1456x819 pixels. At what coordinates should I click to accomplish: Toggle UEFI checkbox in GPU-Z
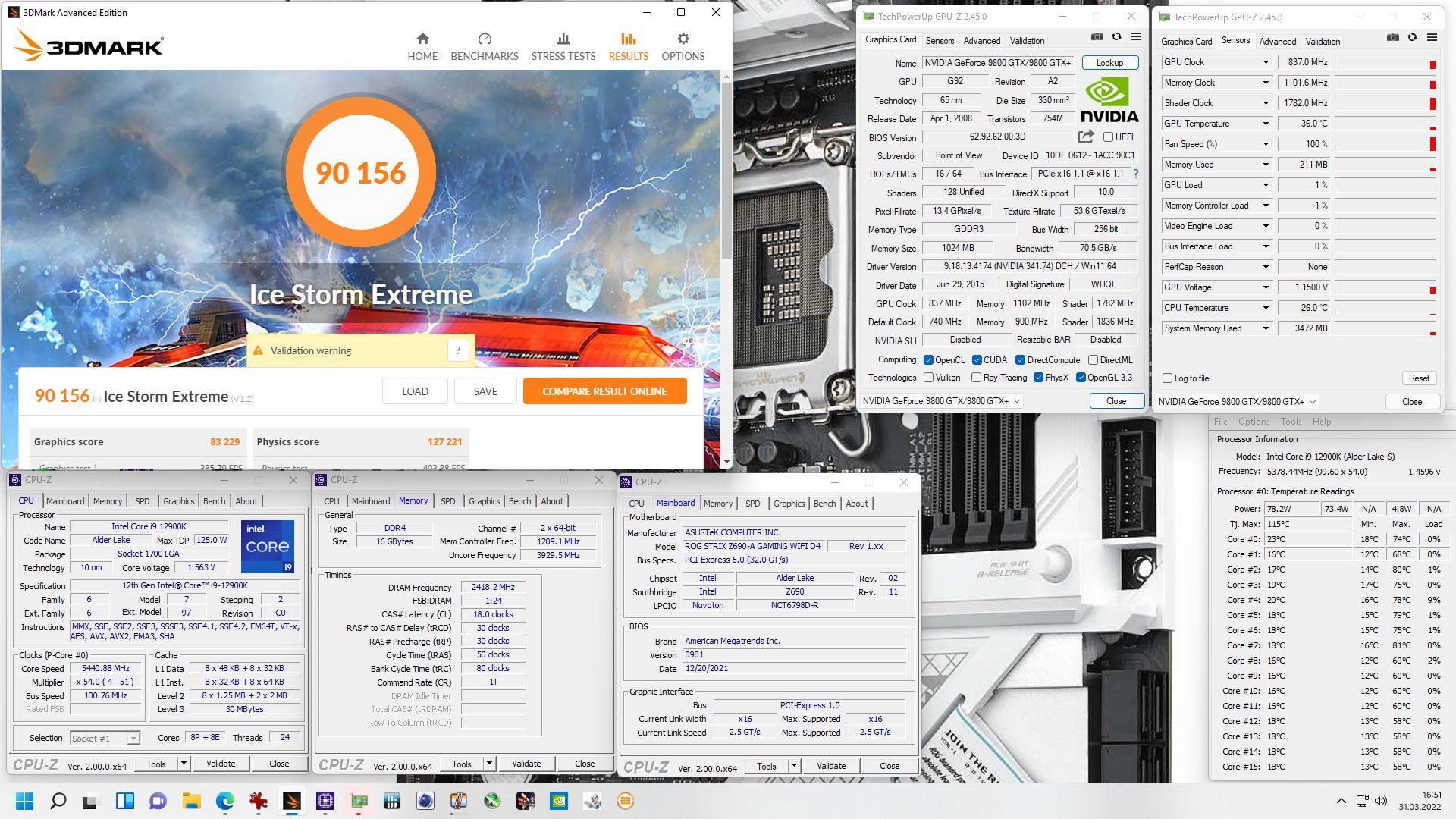[1108, 137]
